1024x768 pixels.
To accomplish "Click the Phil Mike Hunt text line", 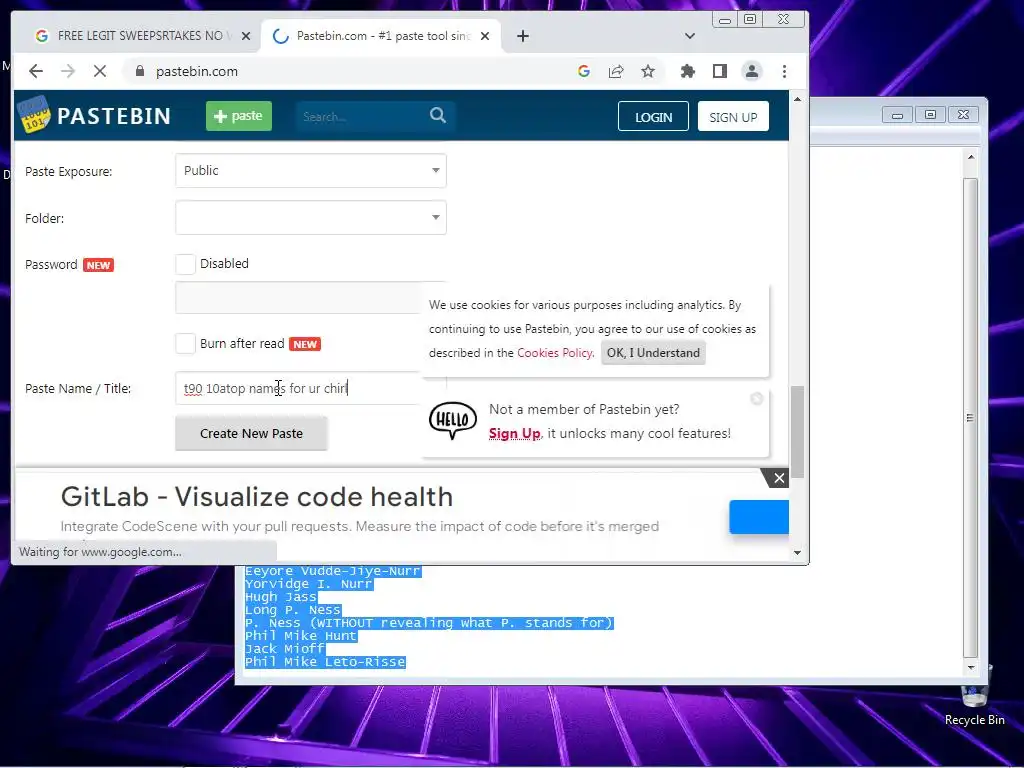I will pyautogui.click(x=301, y=636).
